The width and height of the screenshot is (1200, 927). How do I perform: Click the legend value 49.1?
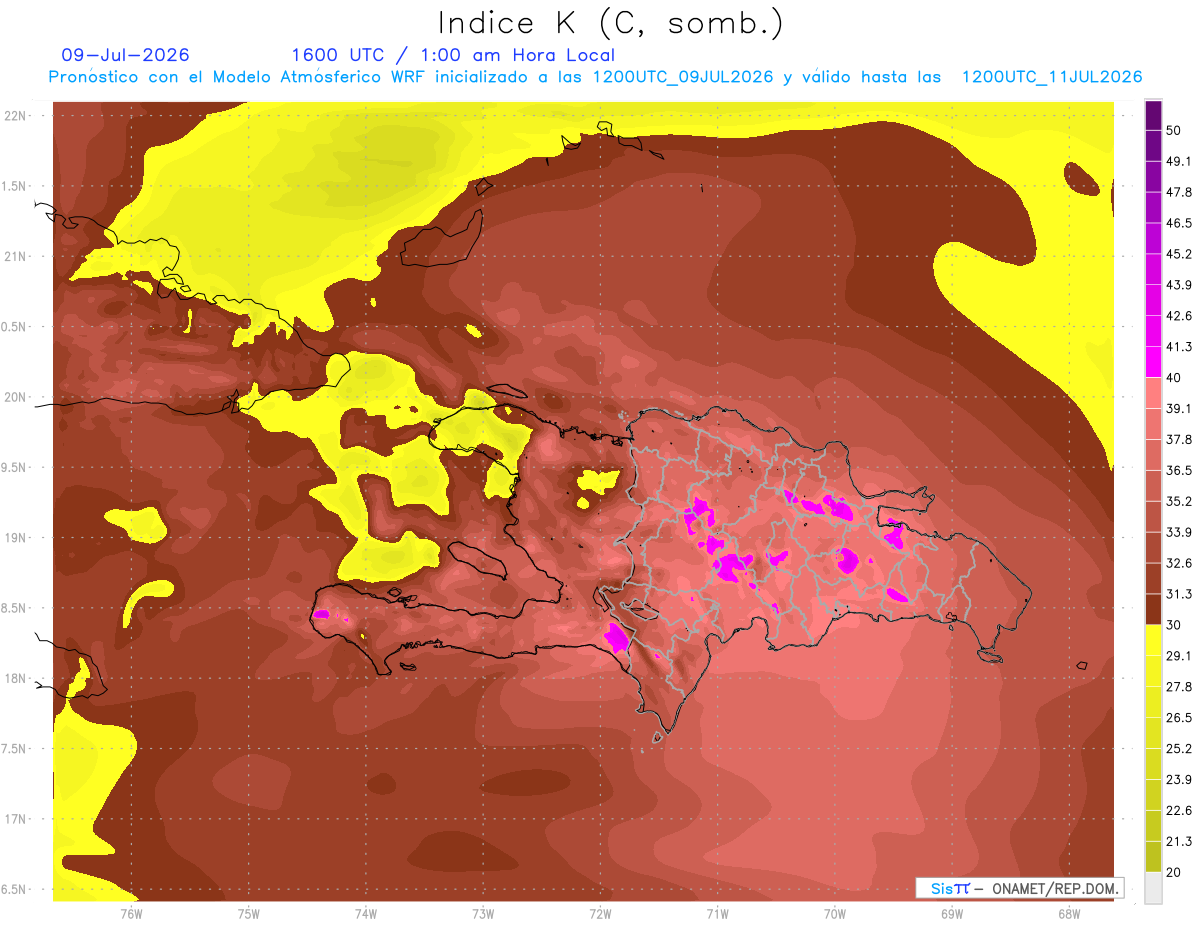[1179, 161]
